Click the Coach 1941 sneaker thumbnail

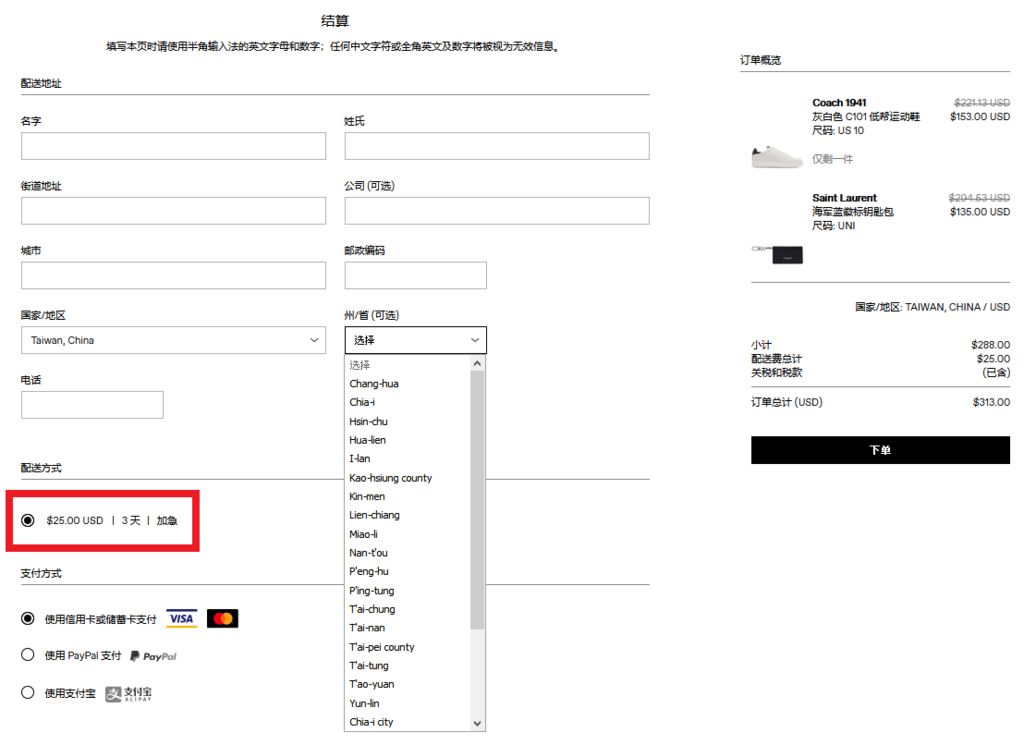pos(776,157)
